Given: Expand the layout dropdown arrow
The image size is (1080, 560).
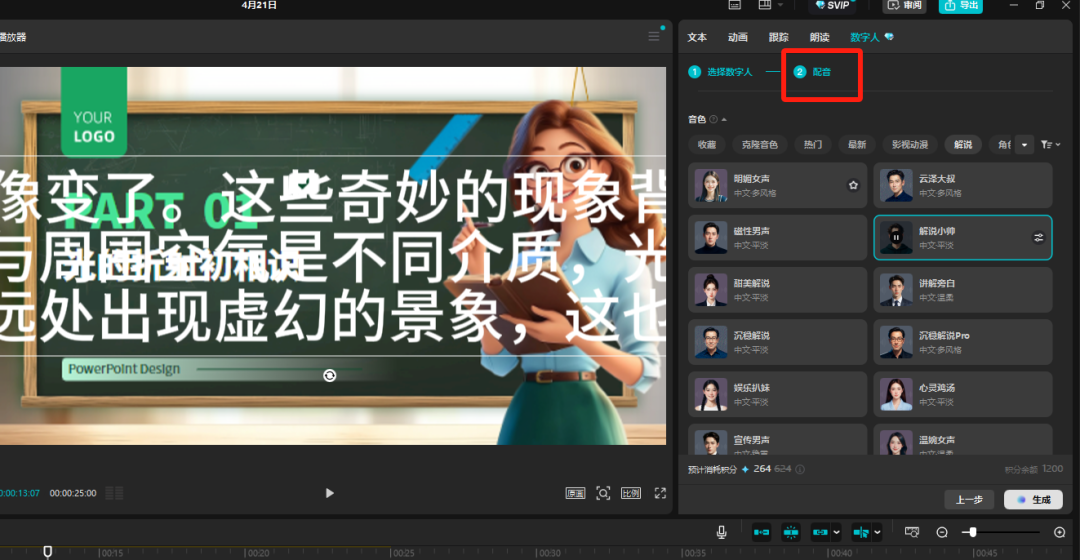Looking at the screenshot, I should (x=780, y=5).
